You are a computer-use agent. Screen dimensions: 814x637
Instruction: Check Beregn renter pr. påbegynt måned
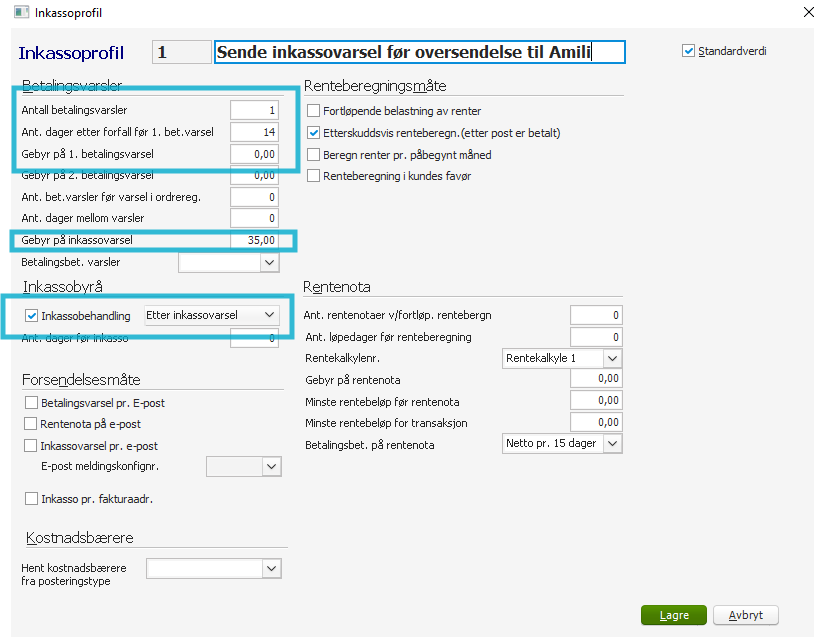(x=314, y=155)
